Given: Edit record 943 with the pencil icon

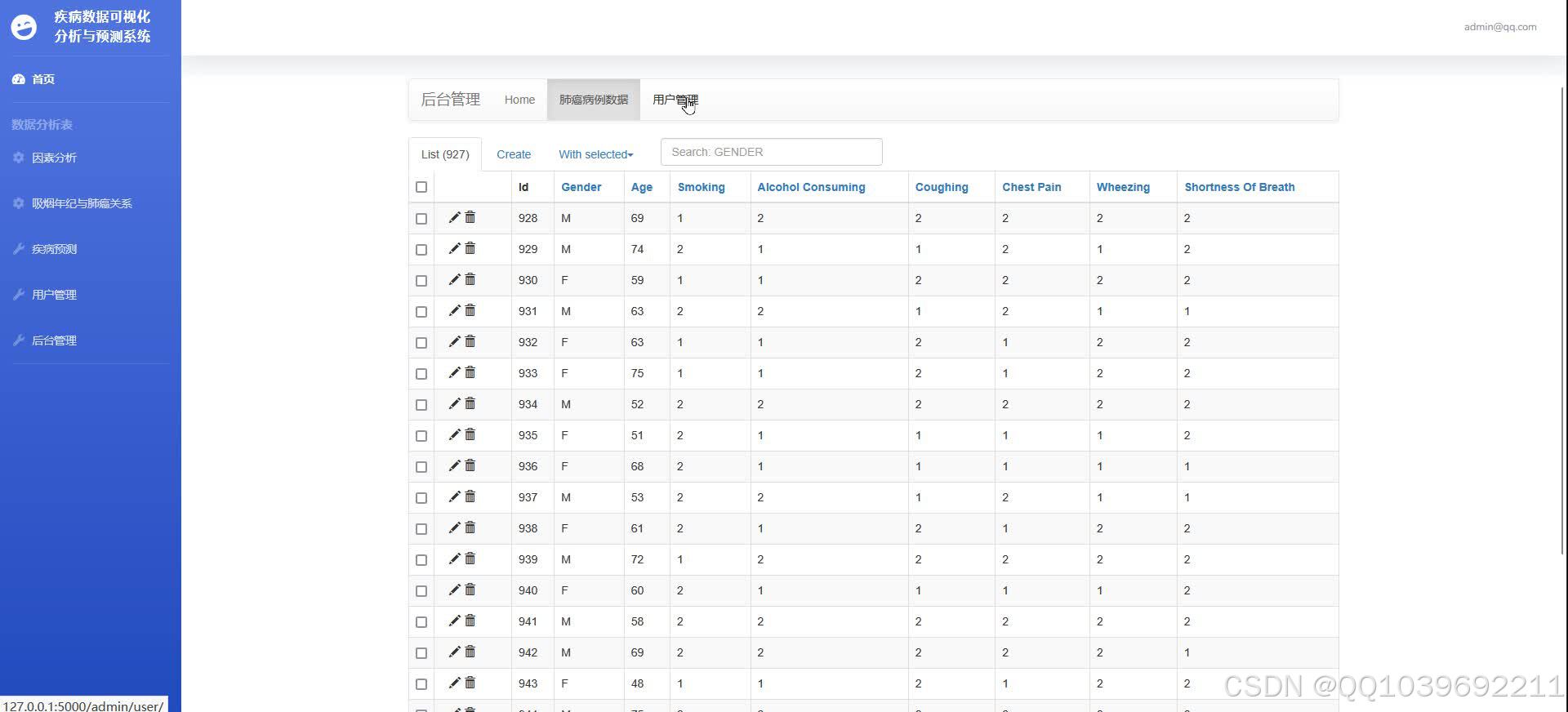Looking at the screenshot, I should tap(454, 683).
